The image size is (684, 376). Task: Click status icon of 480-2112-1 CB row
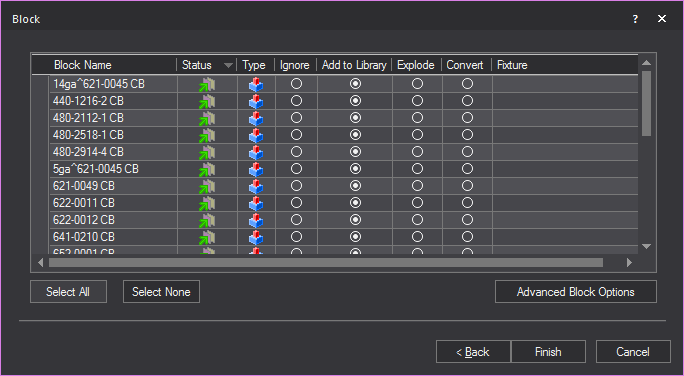(x=207, y=118)
